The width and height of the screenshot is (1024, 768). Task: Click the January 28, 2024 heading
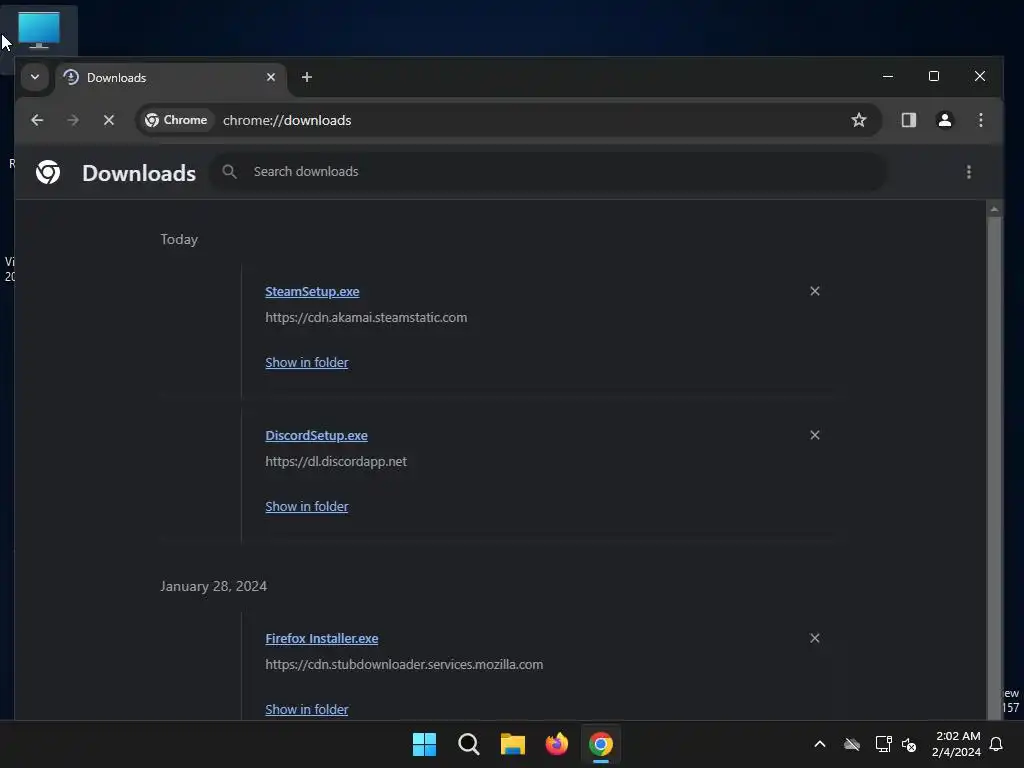(214, 586)
